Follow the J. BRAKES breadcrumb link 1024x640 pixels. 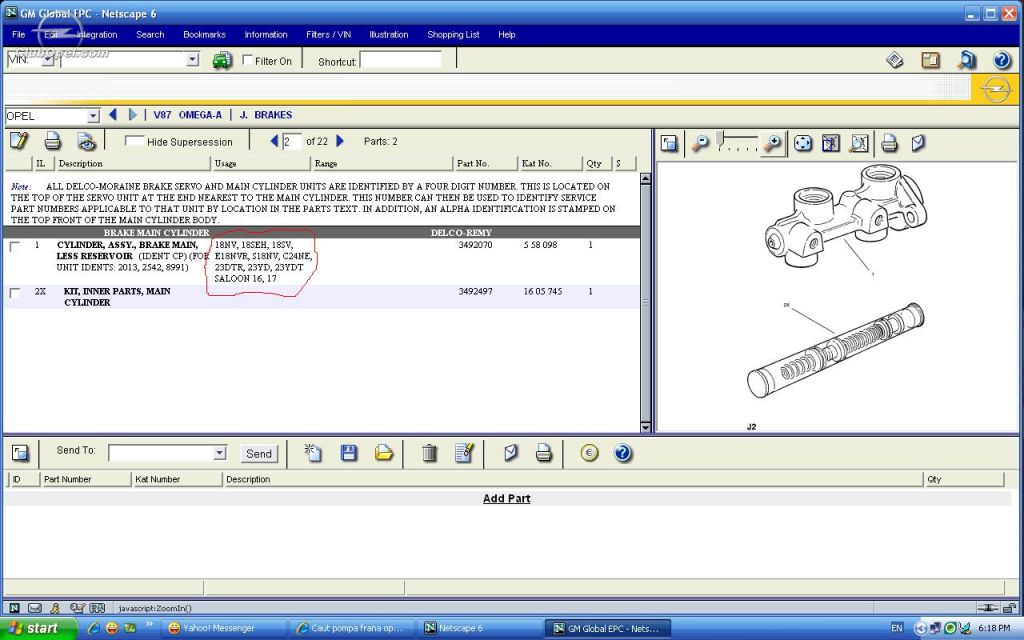click(x=266, y=115)
